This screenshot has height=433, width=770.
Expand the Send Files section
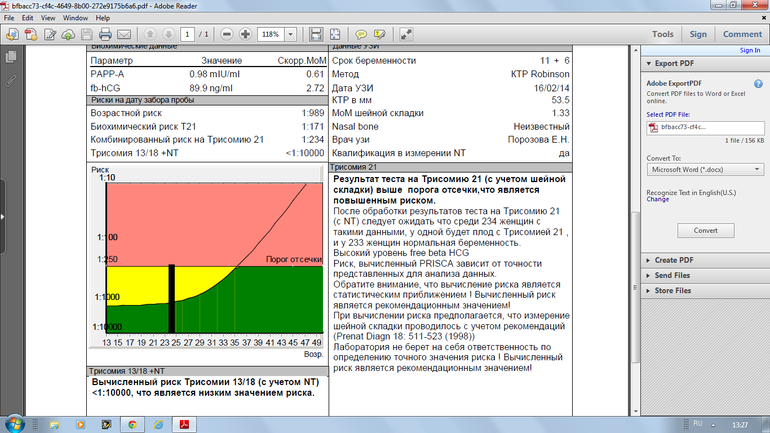click(x=649, y=275)
